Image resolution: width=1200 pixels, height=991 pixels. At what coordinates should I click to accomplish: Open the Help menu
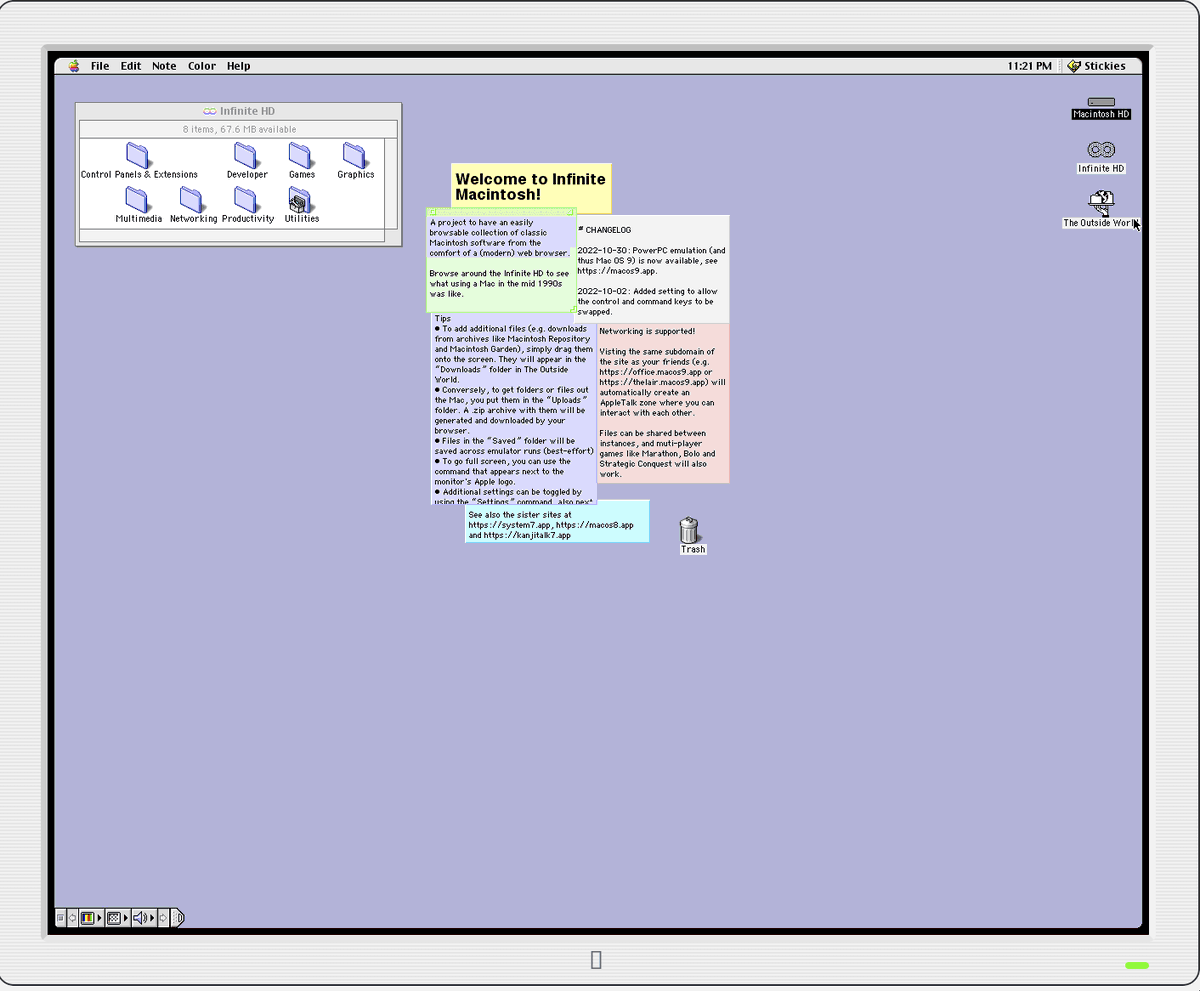(238, 66)
